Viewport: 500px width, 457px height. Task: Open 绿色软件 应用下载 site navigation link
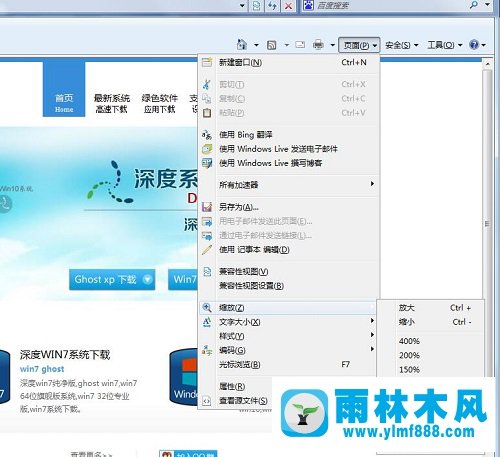(160, 103)
